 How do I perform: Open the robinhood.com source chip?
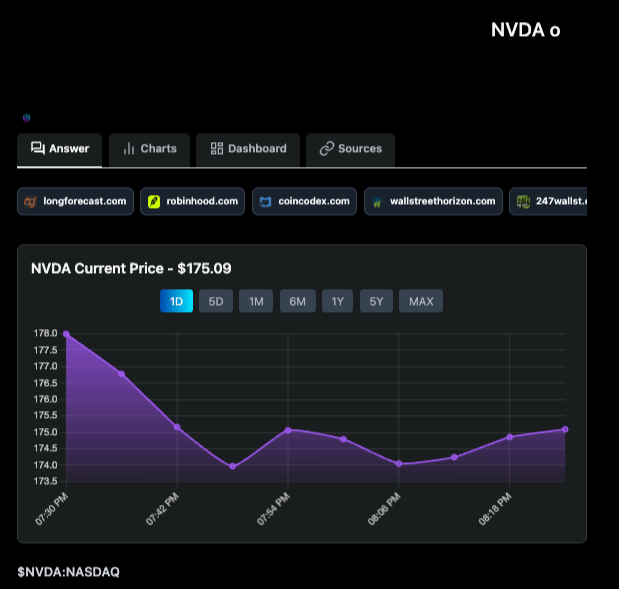(193, 201)
